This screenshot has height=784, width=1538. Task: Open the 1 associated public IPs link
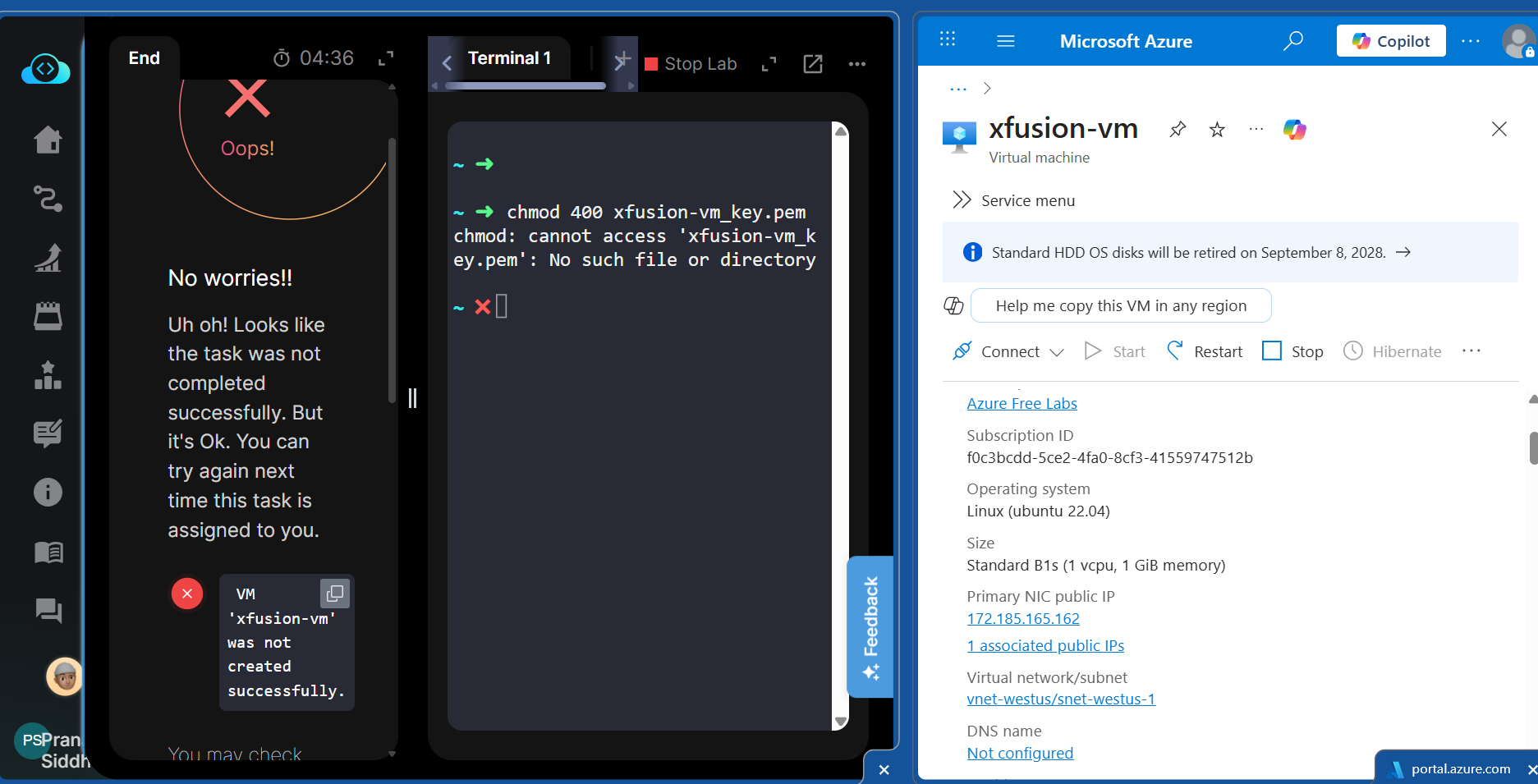point(1045,646)
